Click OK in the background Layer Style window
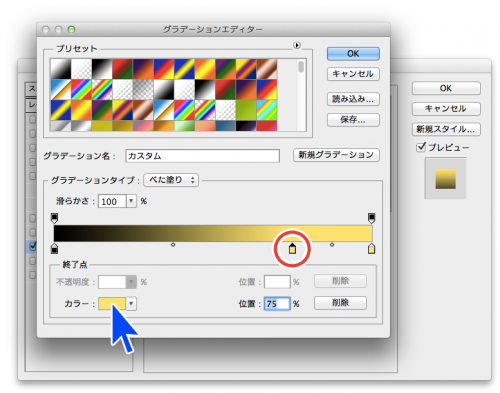This screenshot has height=393, width=500. 446,88
